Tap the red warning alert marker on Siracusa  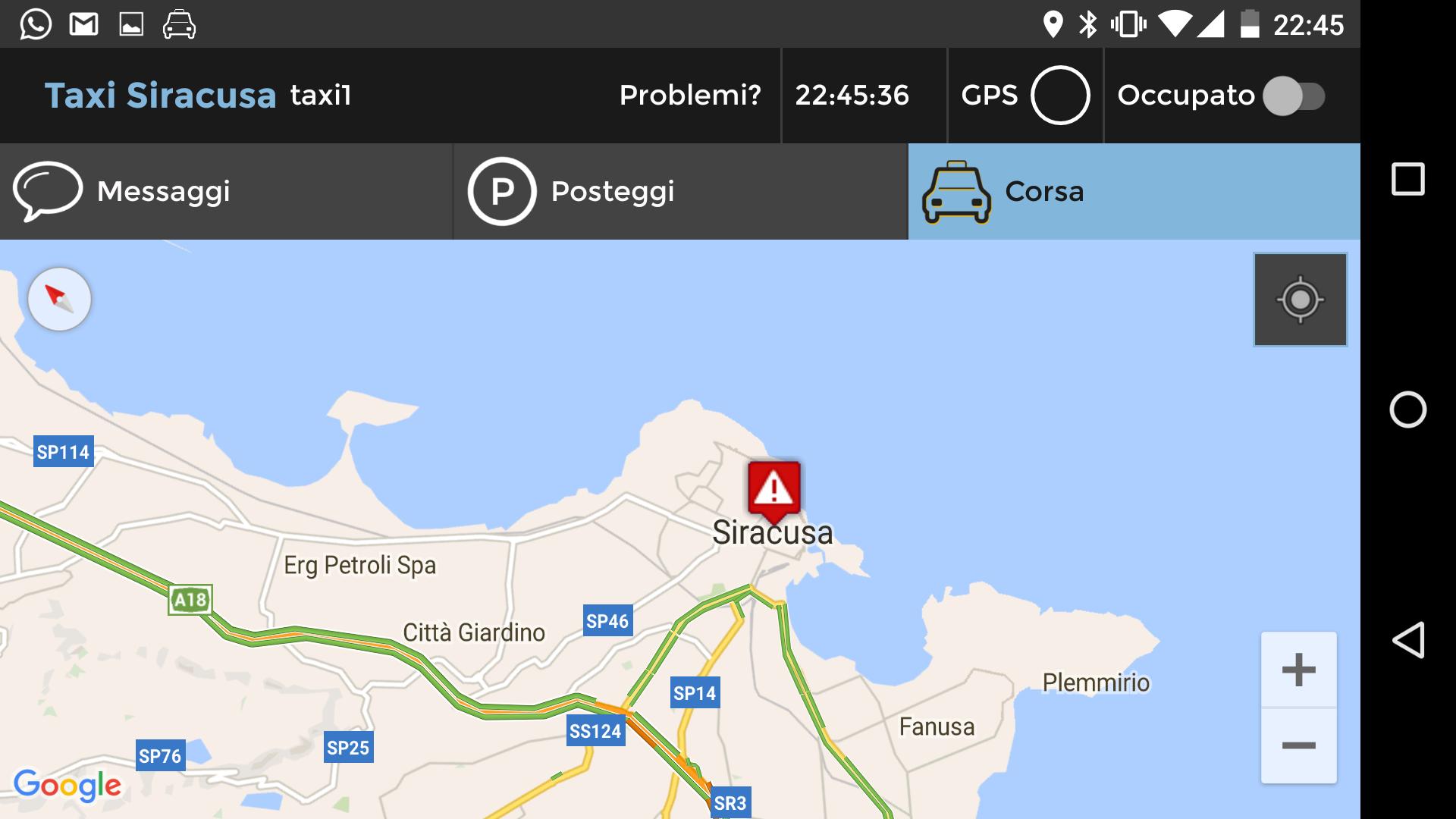pyautogui.click(x=773, y=491)
